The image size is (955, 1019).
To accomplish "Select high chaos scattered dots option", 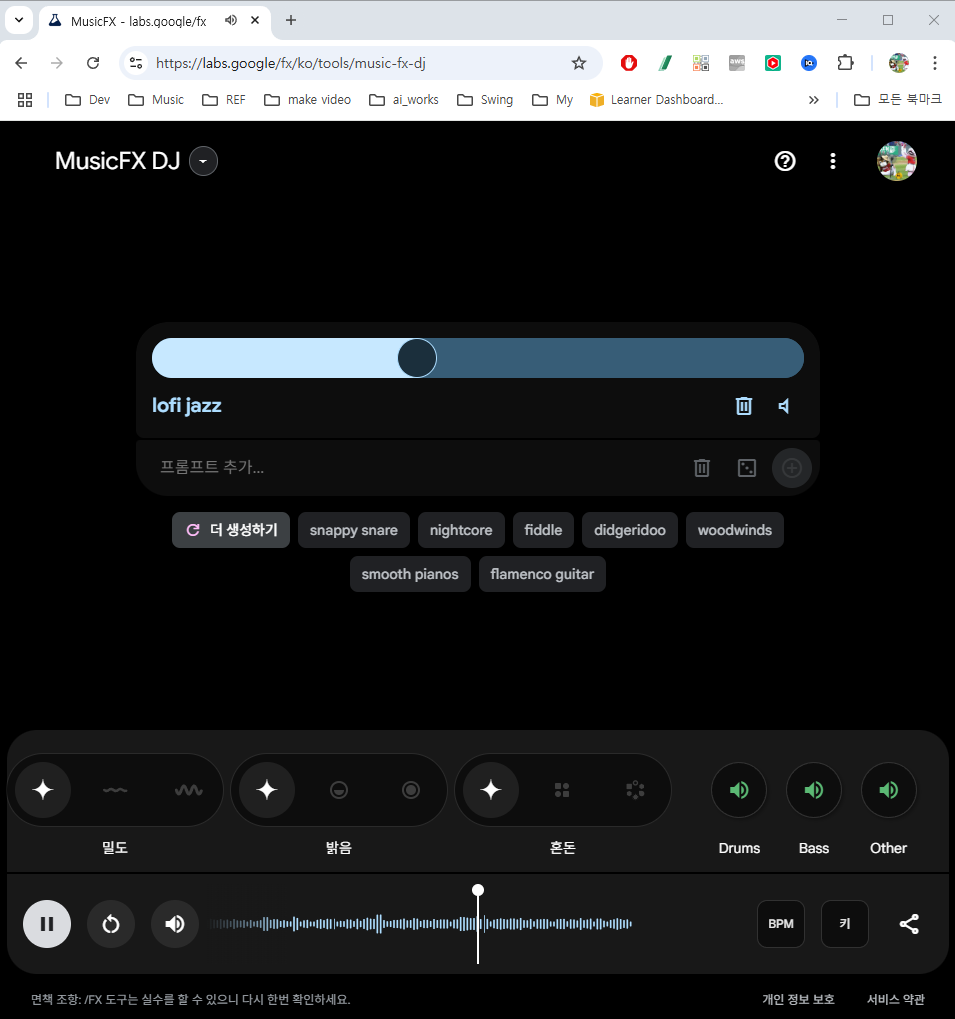I will [635, 790].
